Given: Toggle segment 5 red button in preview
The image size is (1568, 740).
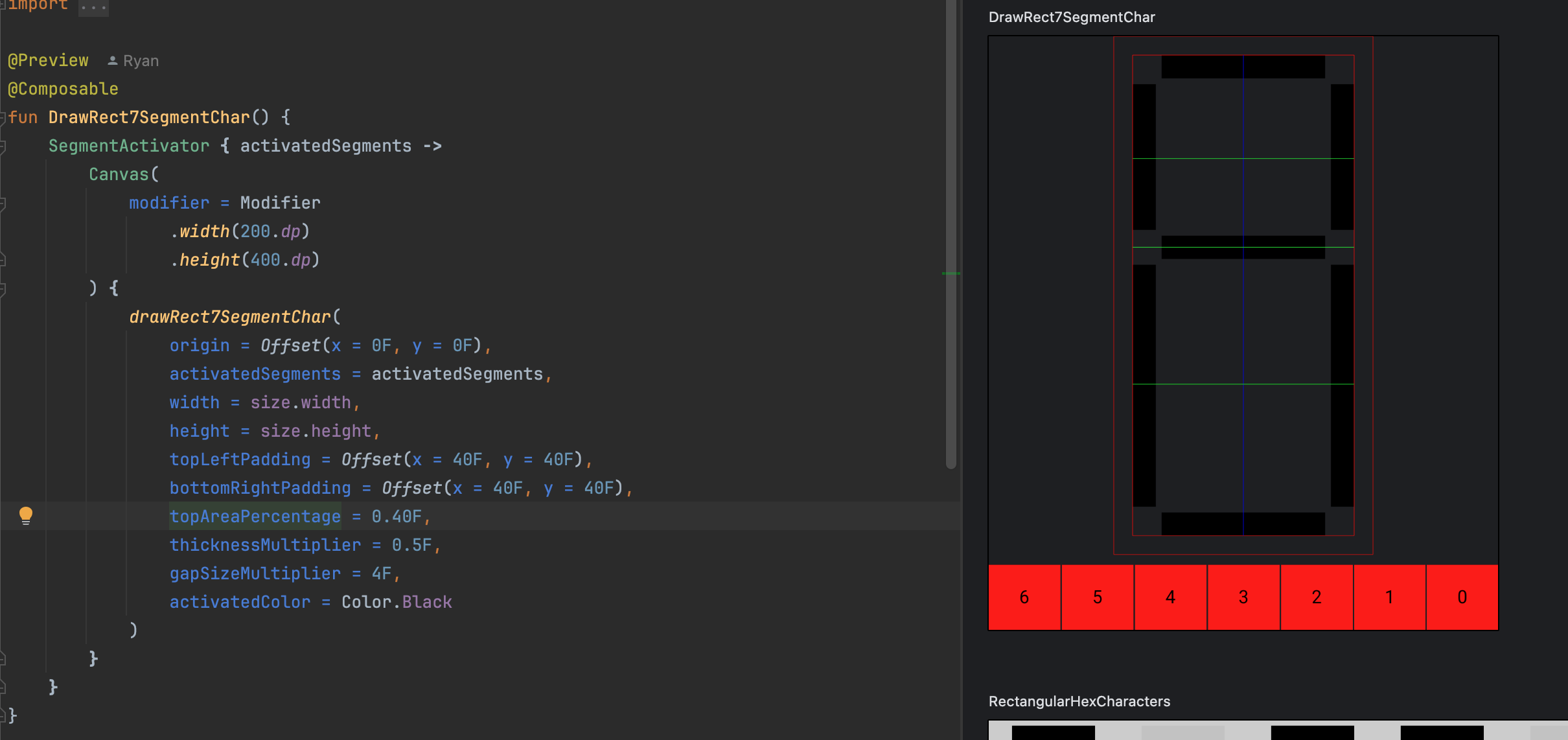Looking at the screenshot, I should (x=1098, y=597).
